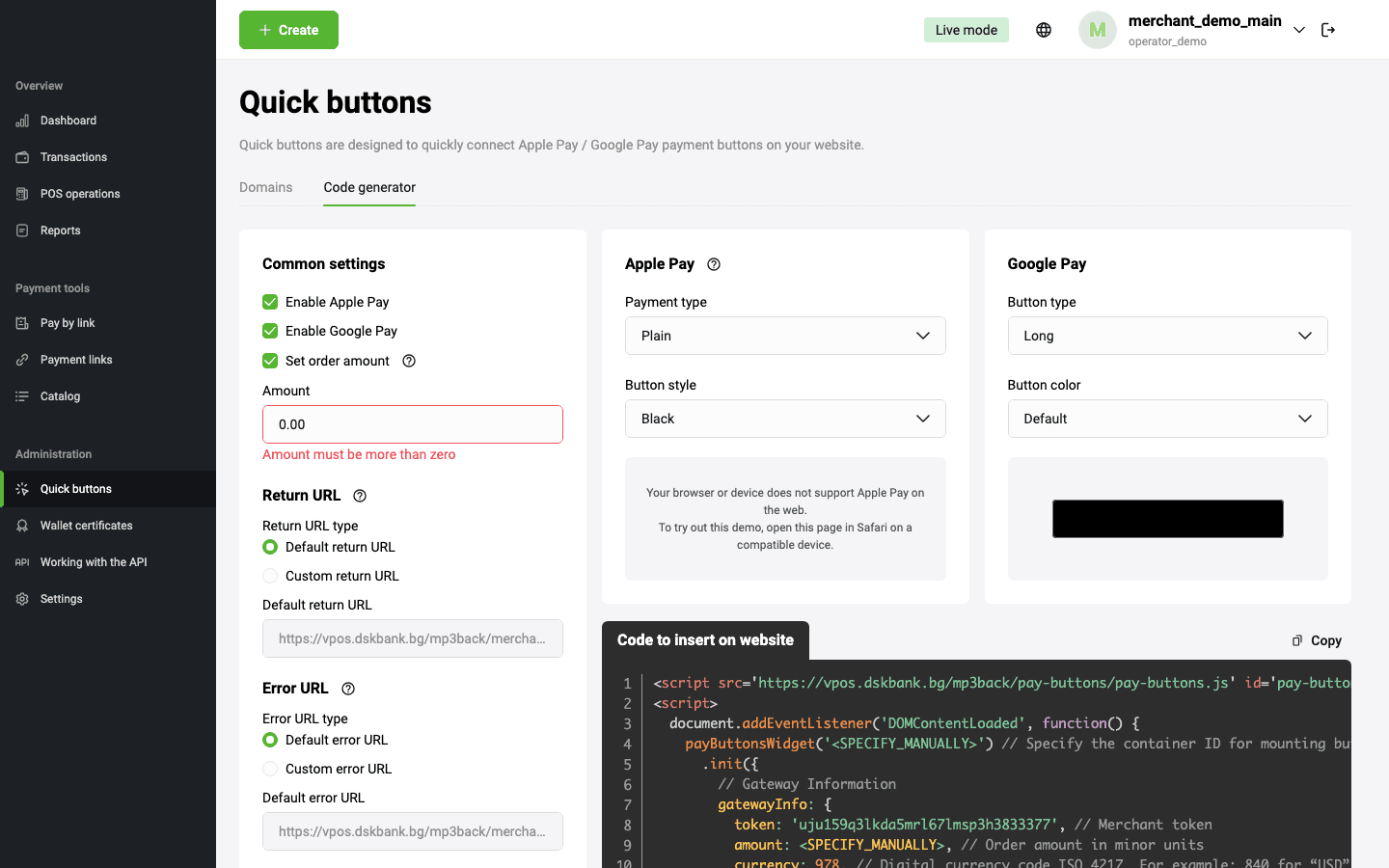Disable the Enable Apple Pay checkbox
The height and width of the screenshot is (868, 1389).
click(x=269, y=301)
